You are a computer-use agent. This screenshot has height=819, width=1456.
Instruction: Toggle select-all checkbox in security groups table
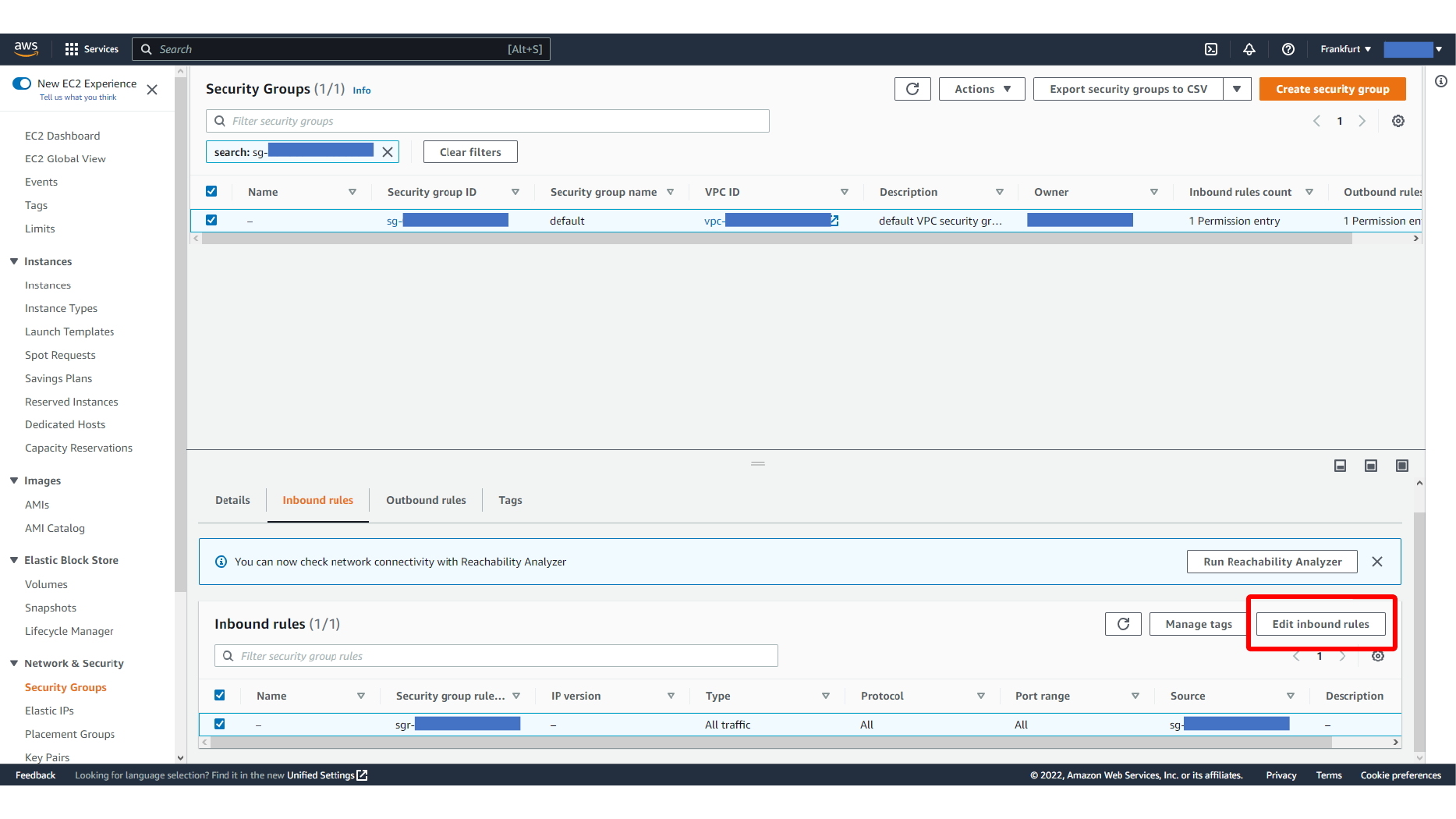click(x=211, y=191)
